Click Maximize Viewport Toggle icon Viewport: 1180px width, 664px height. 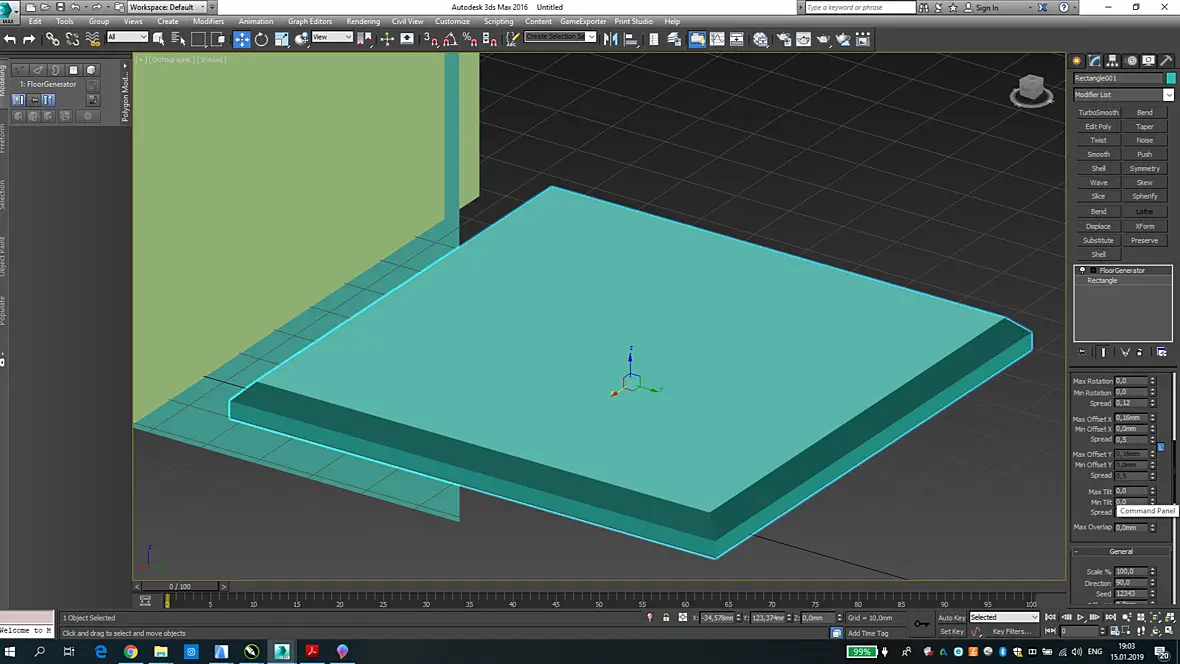pyautogui.click(x=1169, y=631)
